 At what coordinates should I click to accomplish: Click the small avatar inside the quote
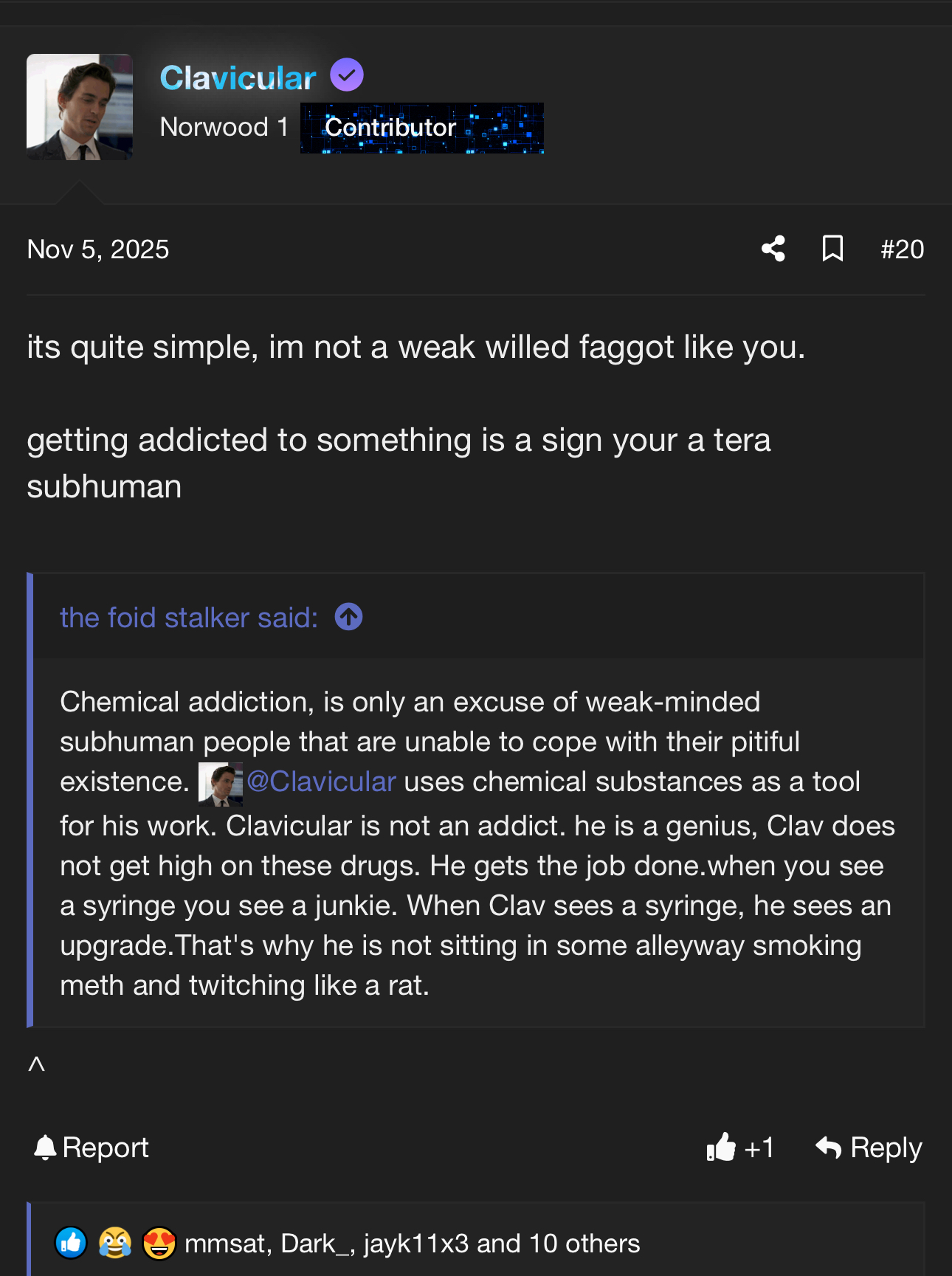(220, 784)
